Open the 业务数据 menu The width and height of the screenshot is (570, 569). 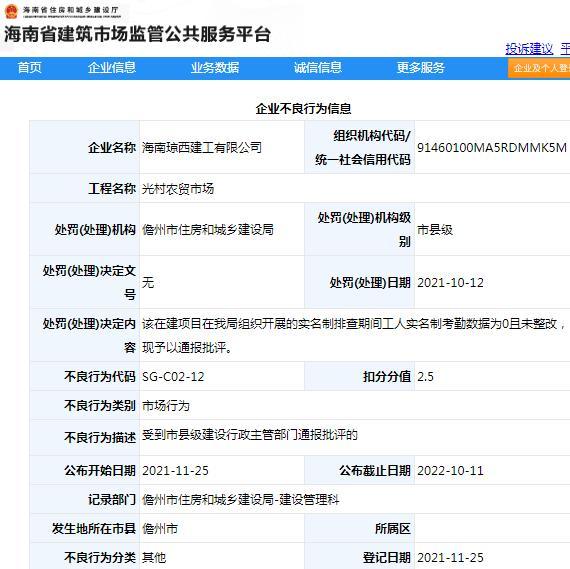coord(215,68)
